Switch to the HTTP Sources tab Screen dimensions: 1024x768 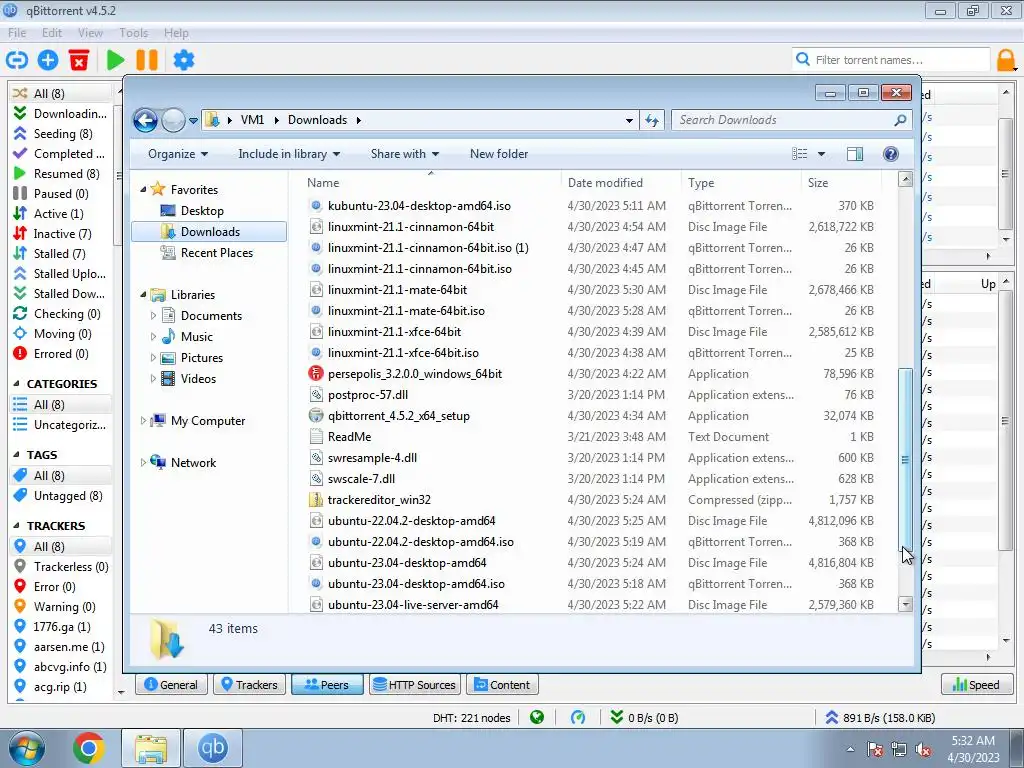[x=415, y=684]
